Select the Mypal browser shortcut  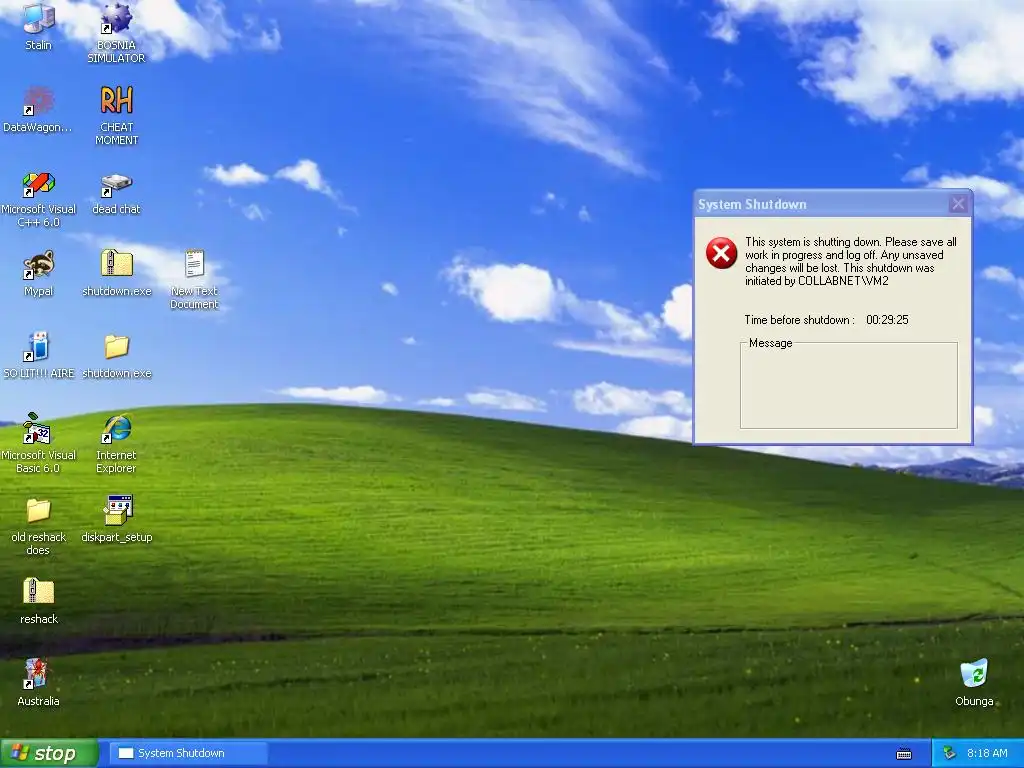39,273
